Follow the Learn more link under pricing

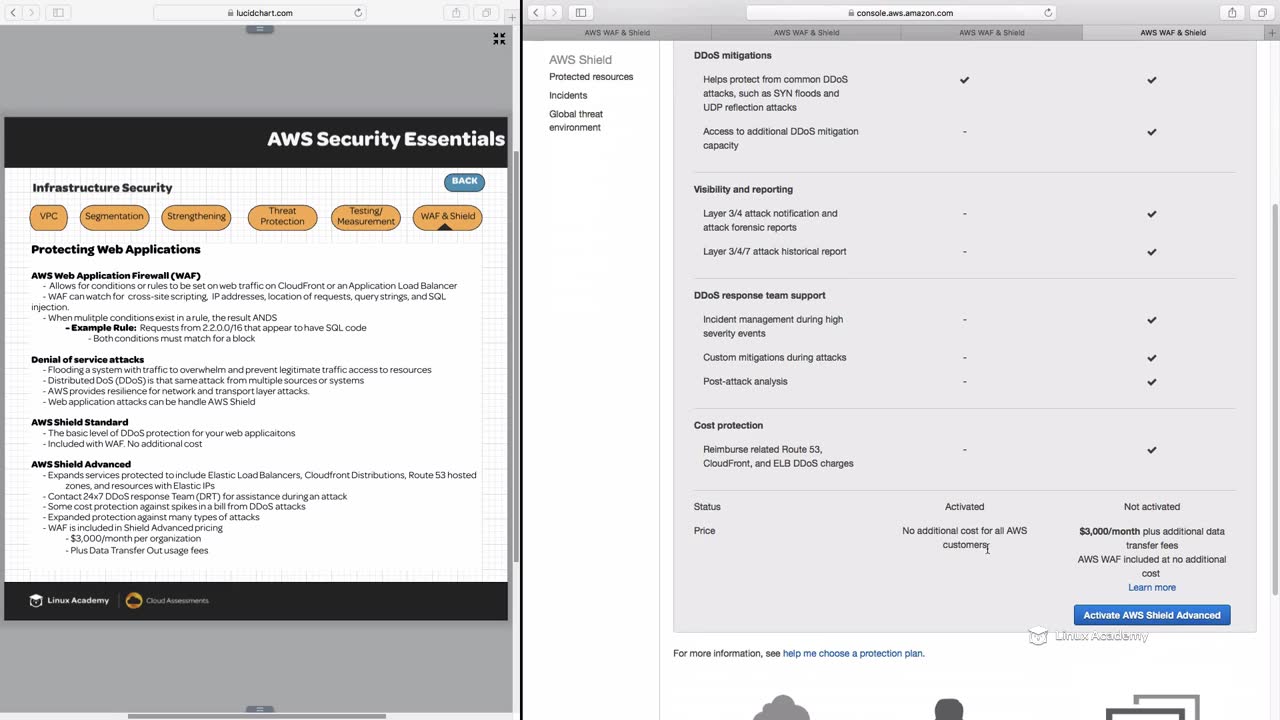[1152, 588]
